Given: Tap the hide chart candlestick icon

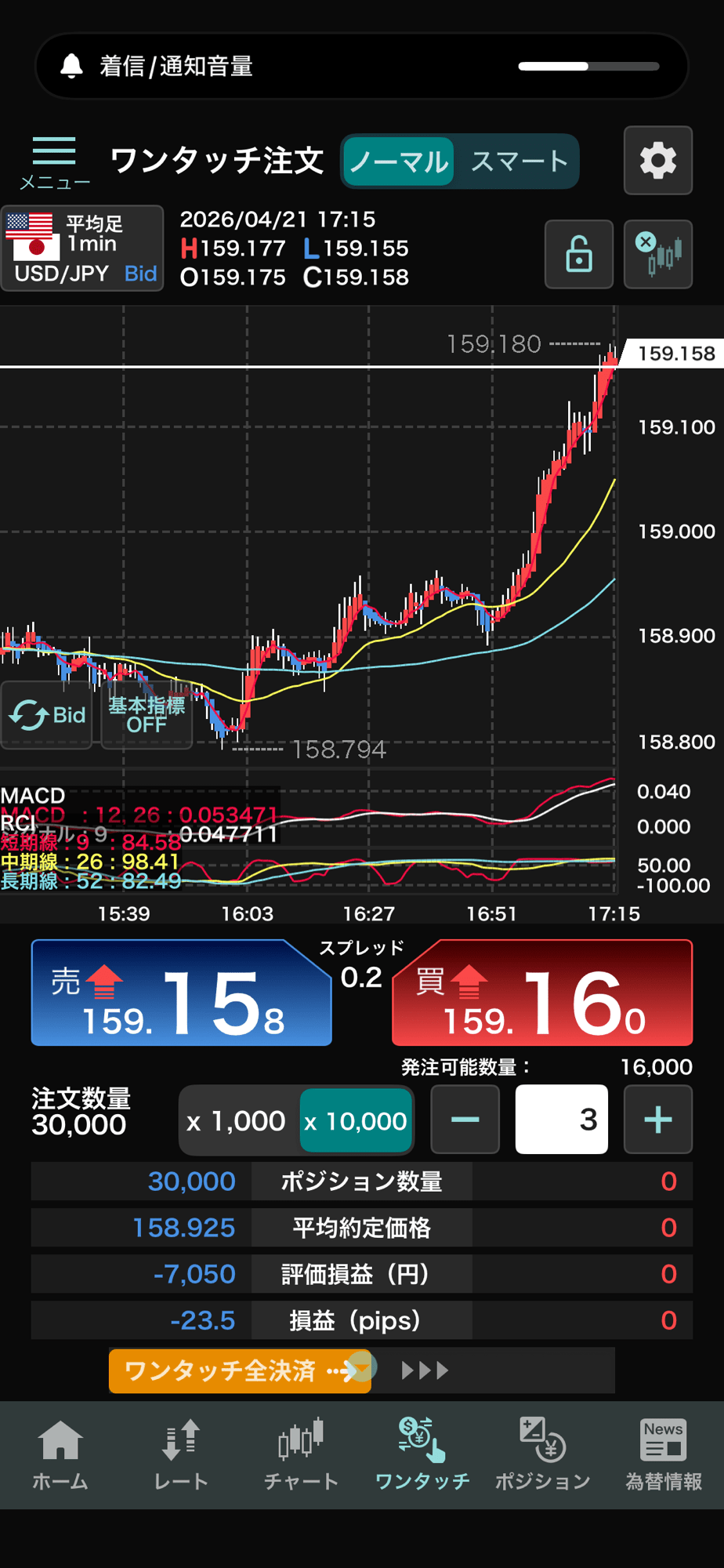Looking at the screenshot, I should (x=657, y=255).
